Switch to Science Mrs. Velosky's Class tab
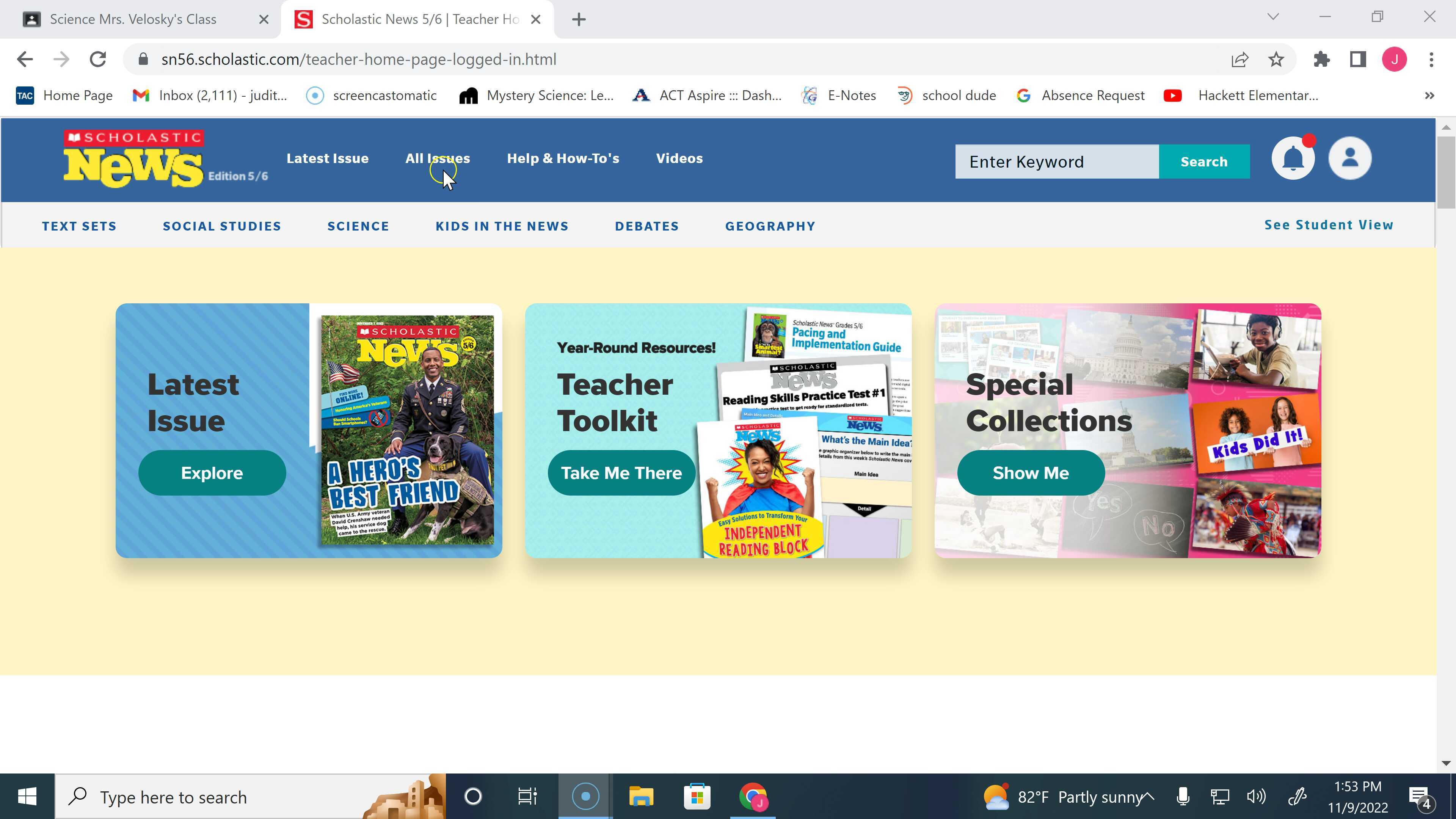This screenshot has width=1456, height=819. (x=133, y=19)
